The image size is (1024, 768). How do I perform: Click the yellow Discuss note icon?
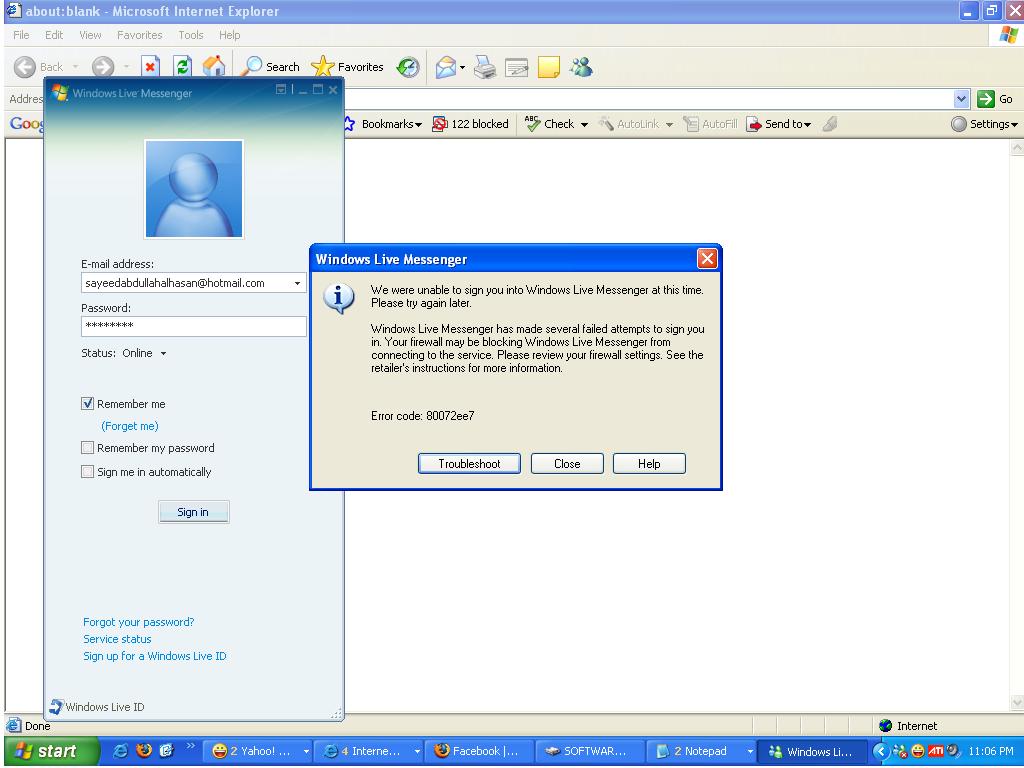[x=549, y=67]
